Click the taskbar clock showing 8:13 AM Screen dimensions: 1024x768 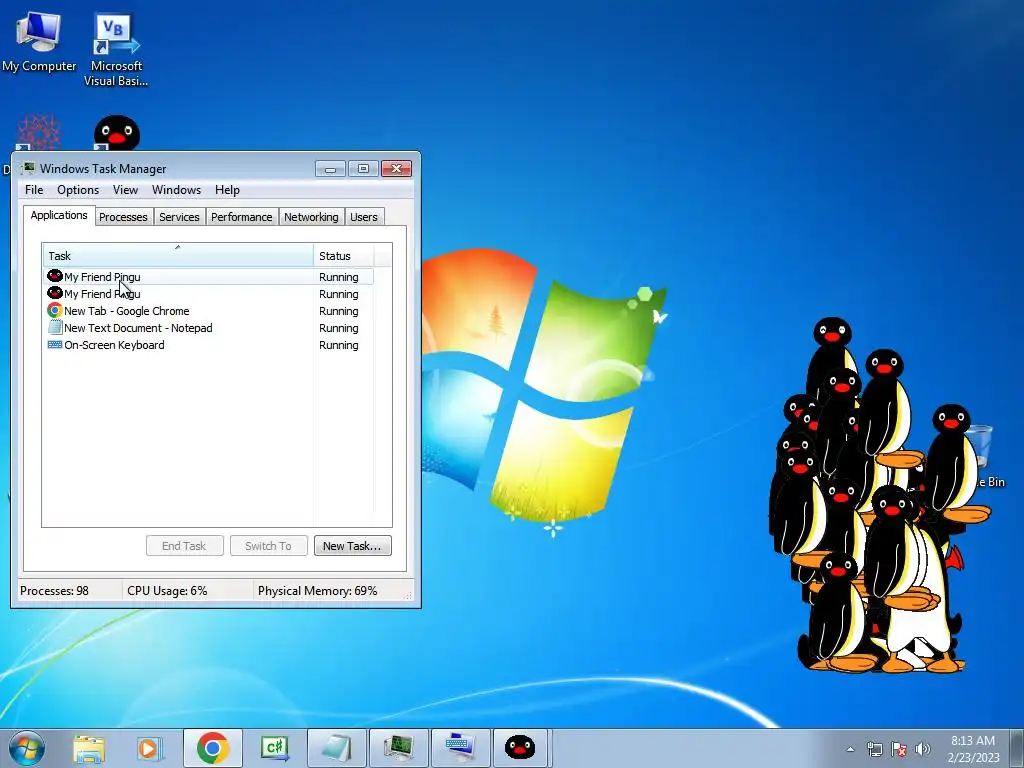973,749
